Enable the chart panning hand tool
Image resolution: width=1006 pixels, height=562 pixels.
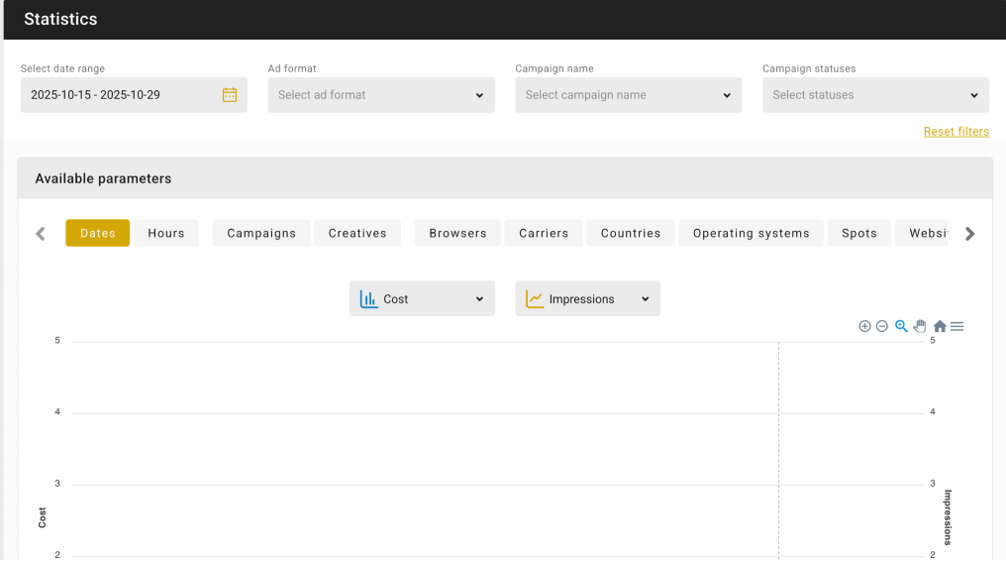[920, 326]
